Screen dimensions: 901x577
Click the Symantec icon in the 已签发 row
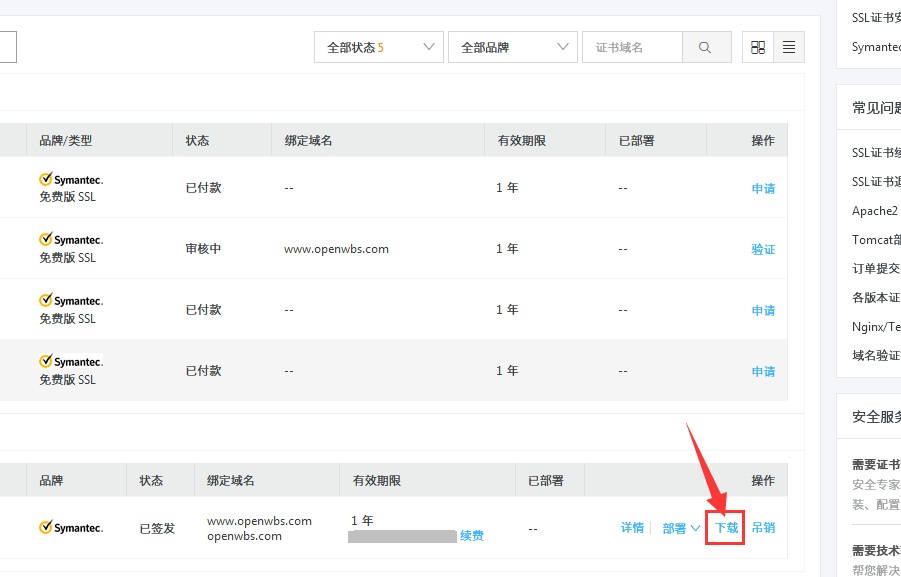pyautogui.click(x=70, y=527)
